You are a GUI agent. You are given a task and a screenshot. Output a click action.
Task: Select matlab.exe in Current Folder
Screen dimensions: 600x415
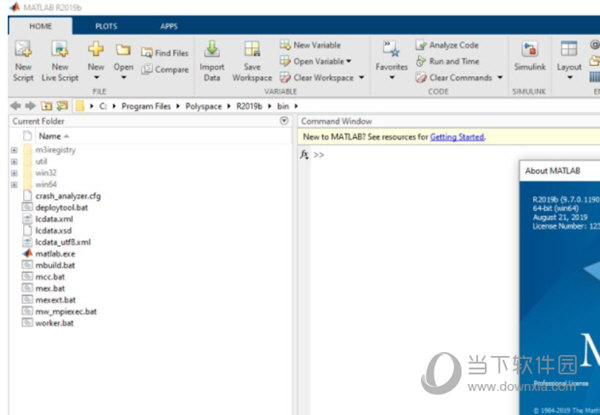coord(54,254)
